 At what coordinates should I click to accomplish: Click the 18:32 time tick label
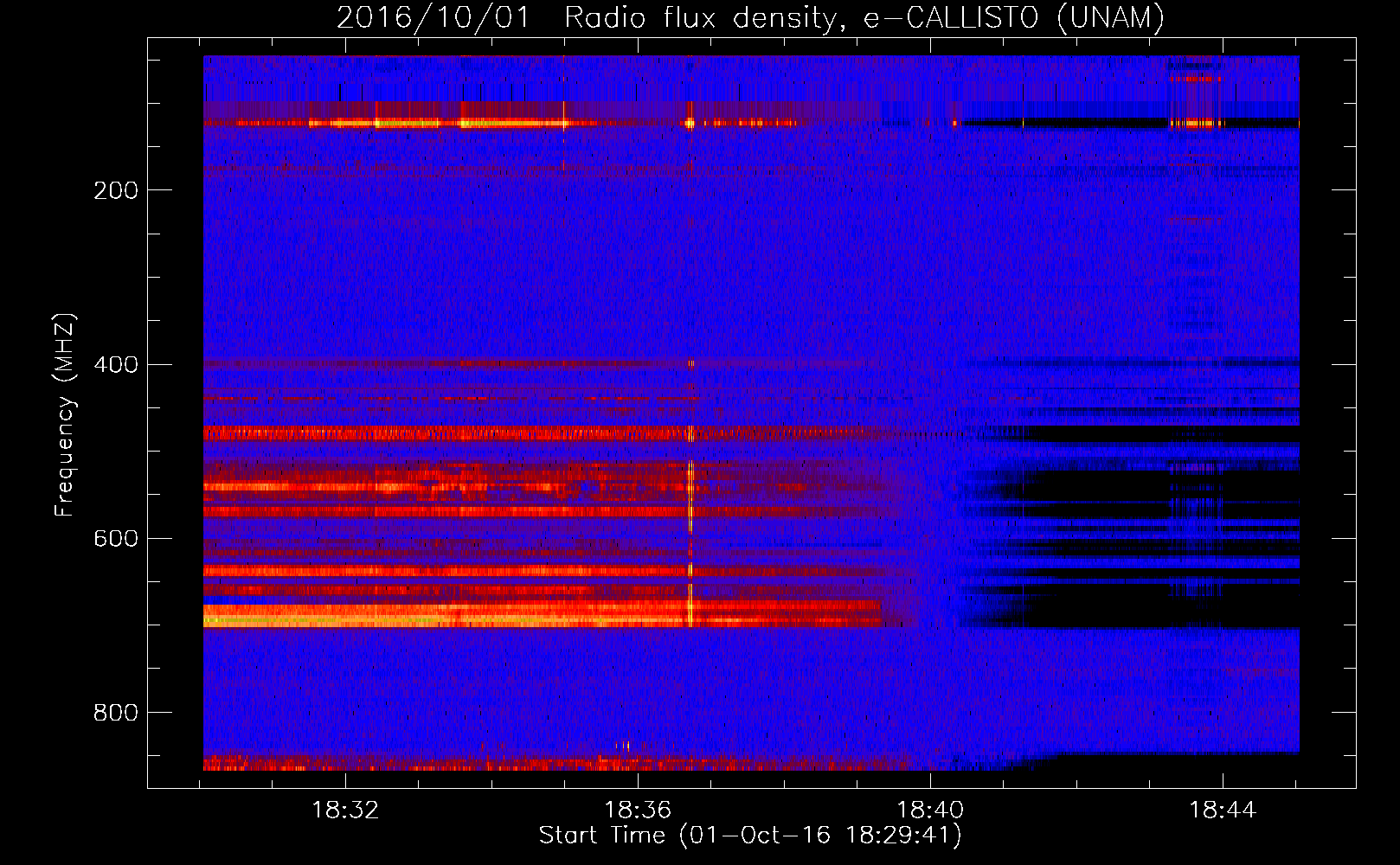click(x=345, y=811)
